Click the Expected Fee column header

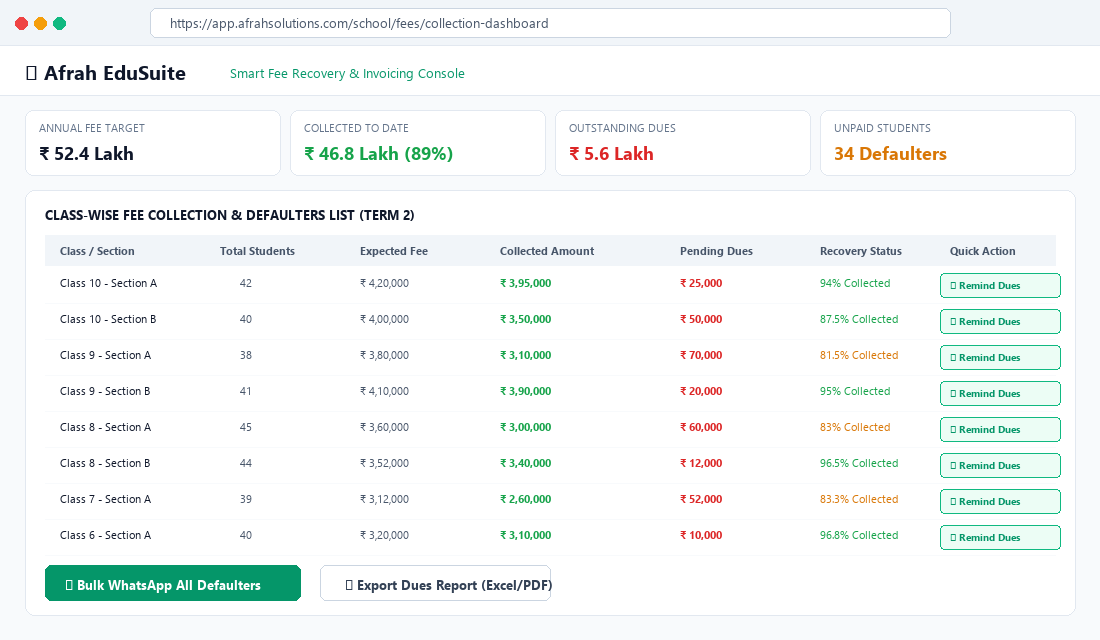(394, 251)
